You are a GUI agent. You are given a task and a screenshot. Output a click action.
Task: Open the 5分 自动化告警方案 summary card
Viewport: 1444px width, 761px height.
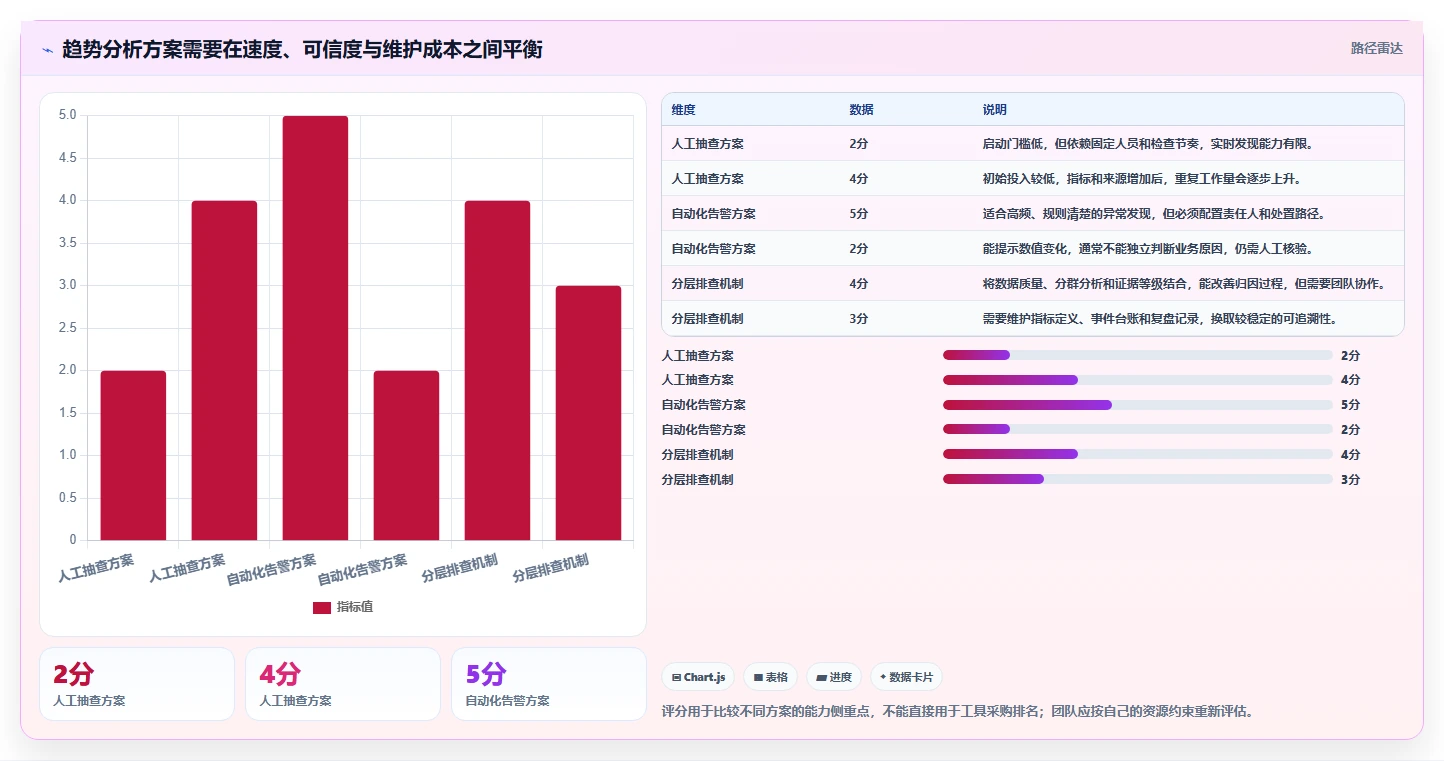pyautogui.click(x=549, y=684)
